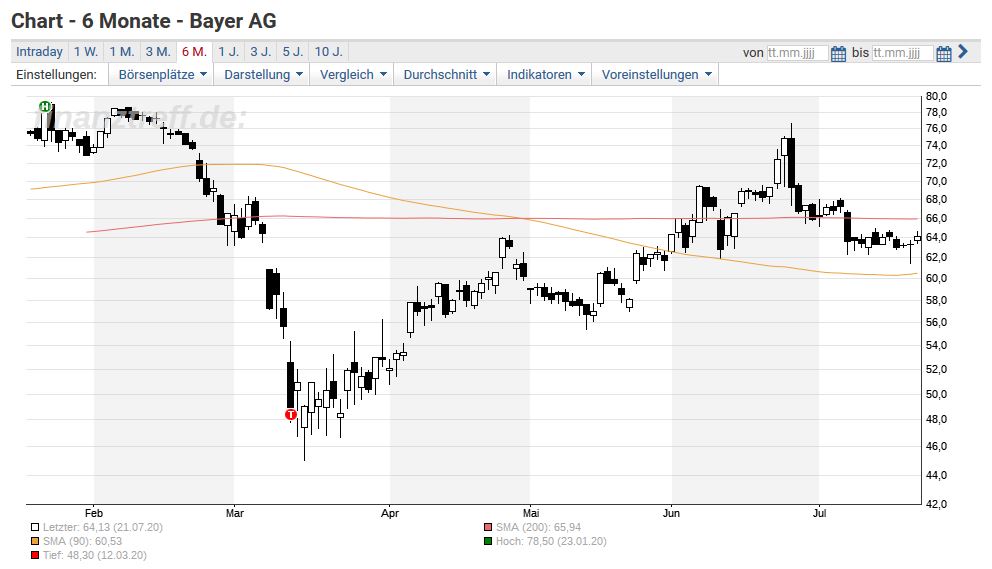
Task: Open the Vergleich dropdown
Action: [x=352, y=75]
